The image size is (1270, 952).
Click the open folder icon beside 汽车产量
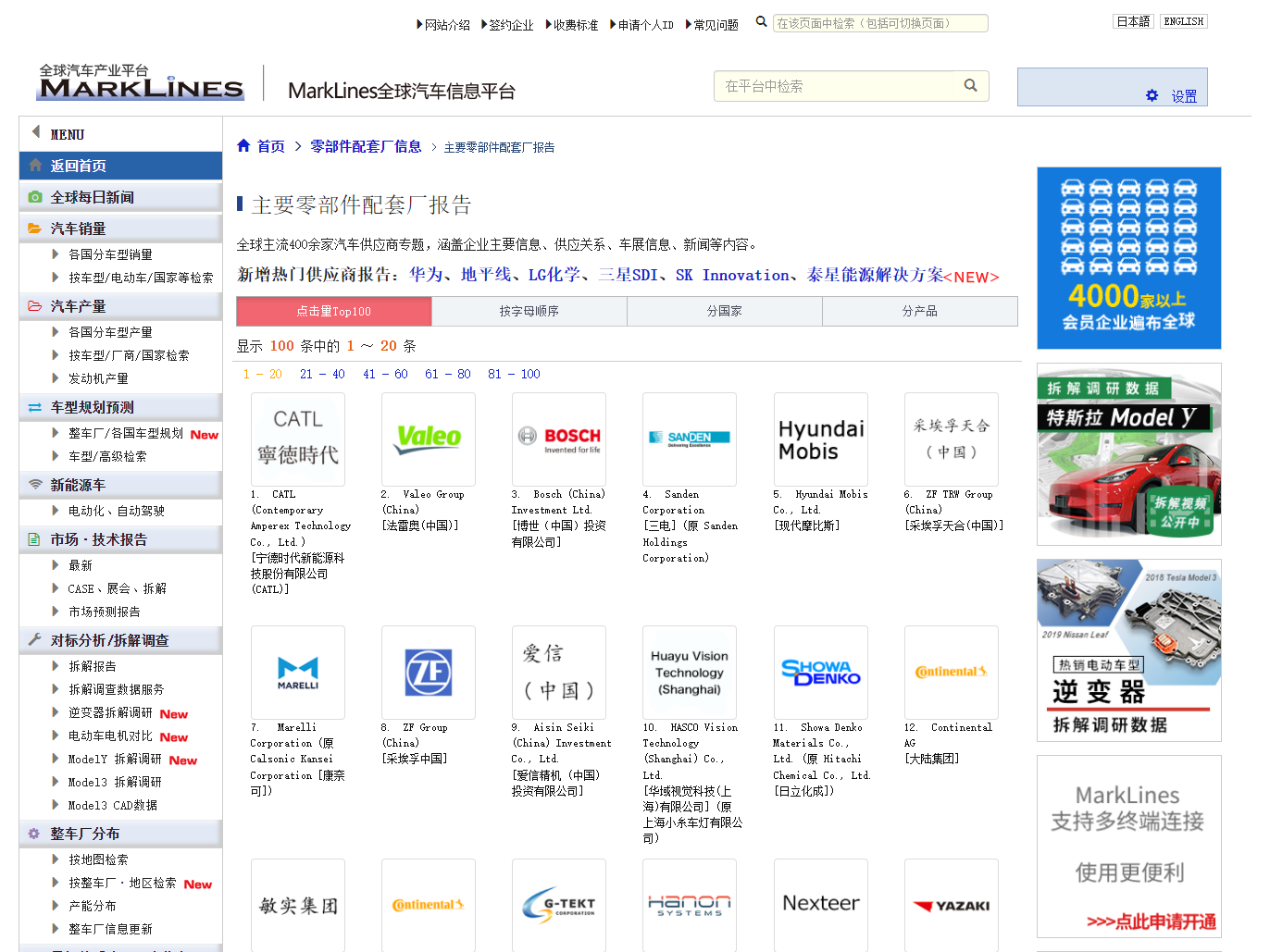35,306
